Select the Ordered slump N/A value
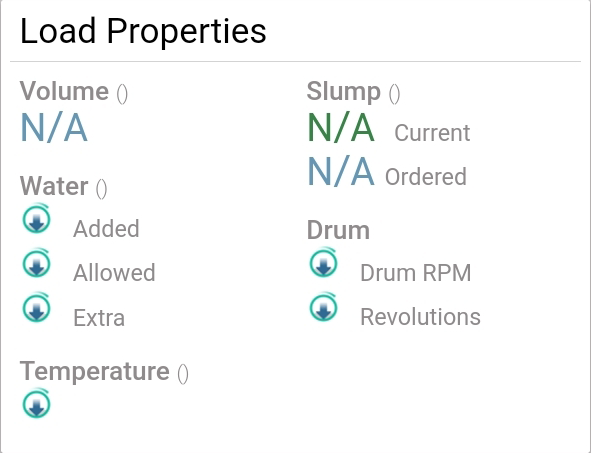The width and height of the screenshot is (591, 453). (x=341, y=172)
